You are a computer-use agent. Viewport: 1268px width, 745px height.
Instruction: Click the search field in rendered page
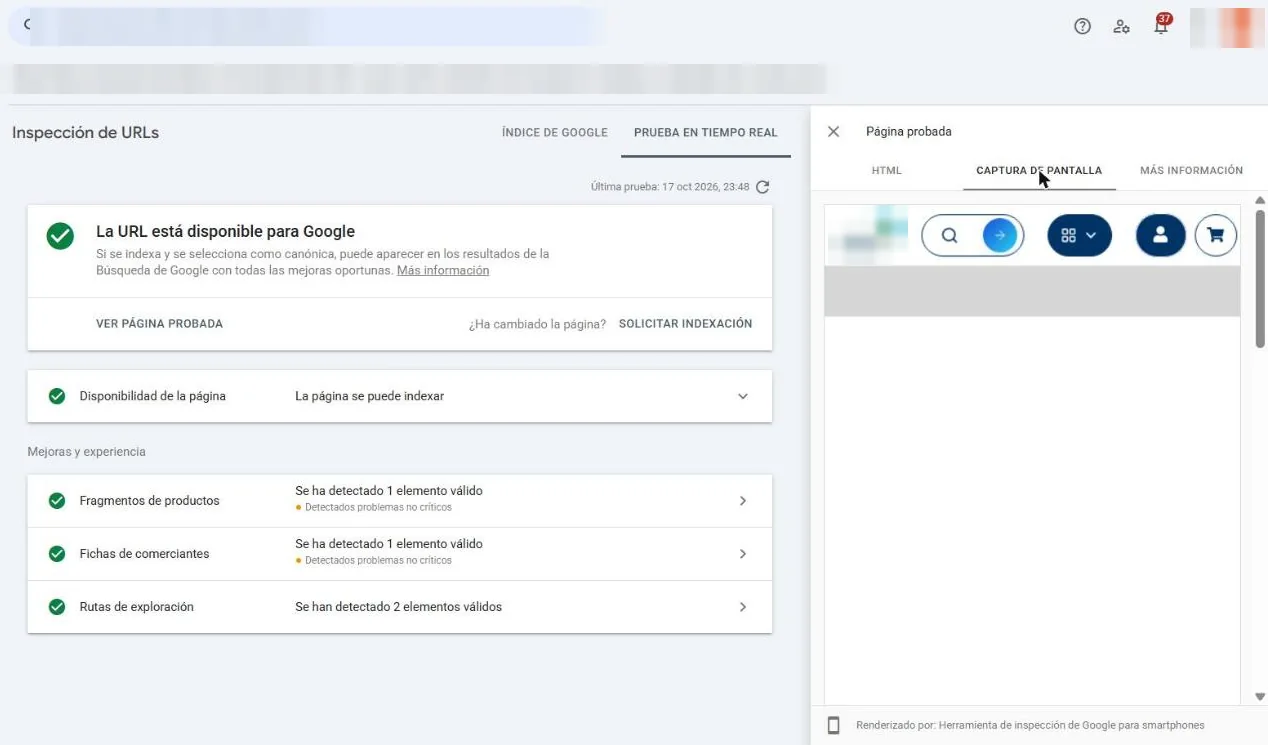click(972, 236)
